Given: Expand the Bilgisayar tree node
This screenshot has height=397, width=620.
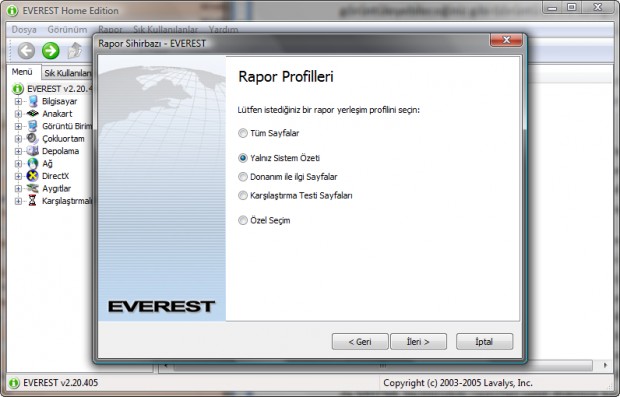Looking at the screenshot, I should coord(18,102).
